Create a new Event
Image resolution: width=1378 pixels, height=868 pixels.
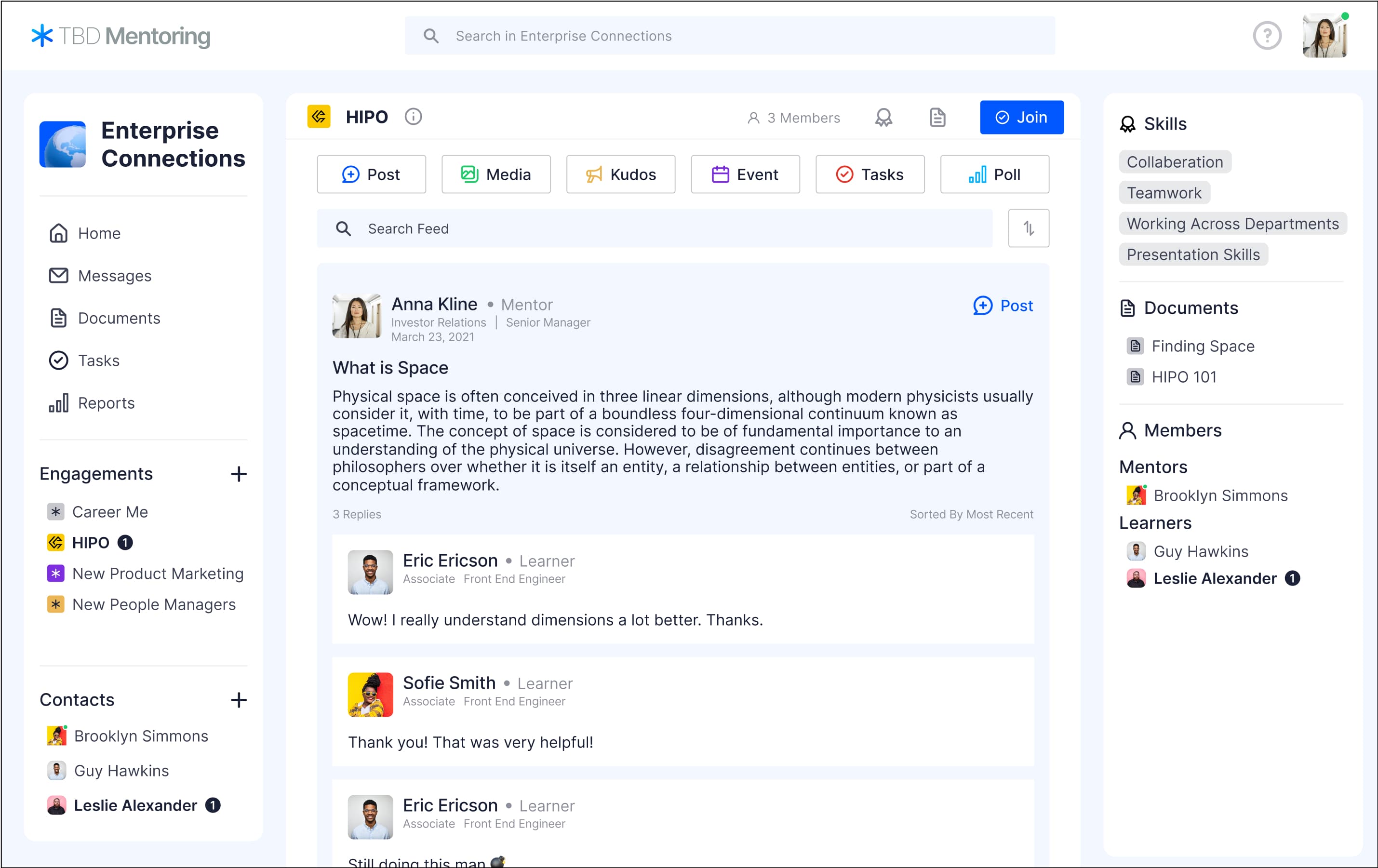[746, 174]
